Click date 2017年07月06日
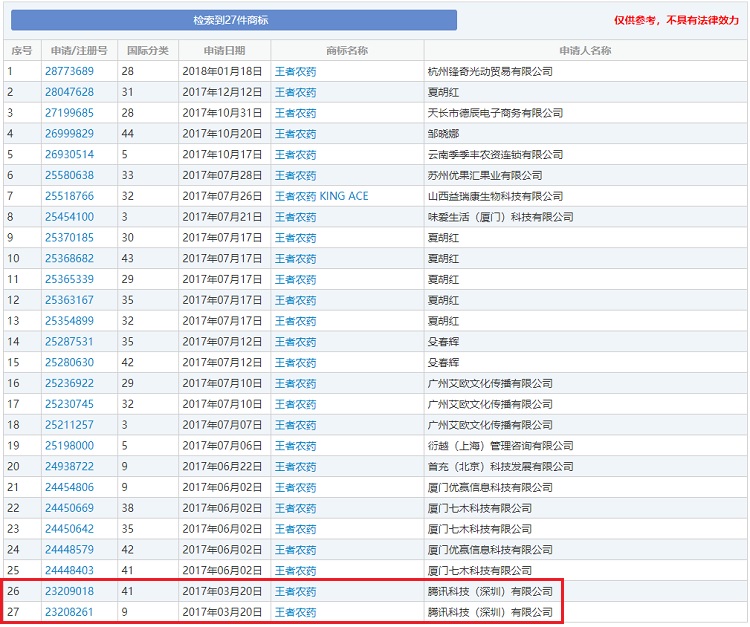 (222, 446)
